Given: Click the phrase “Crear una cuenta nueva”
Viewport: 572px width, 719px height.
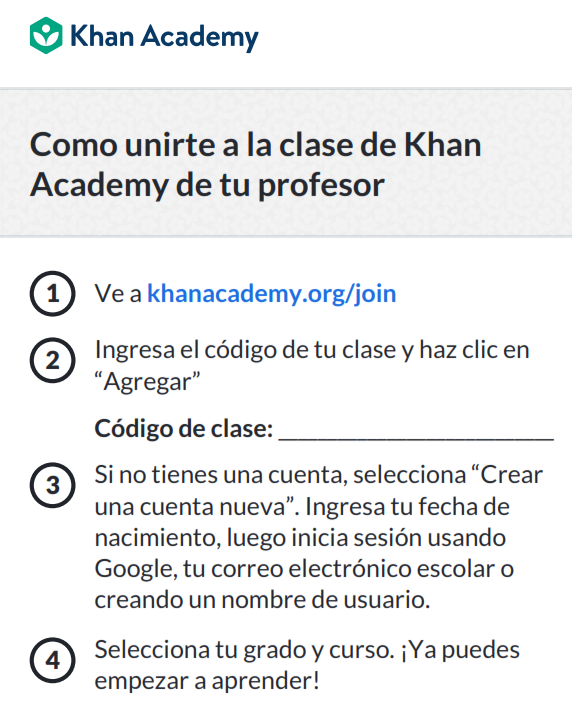Looking at the screenshot, I should [318, 491].
